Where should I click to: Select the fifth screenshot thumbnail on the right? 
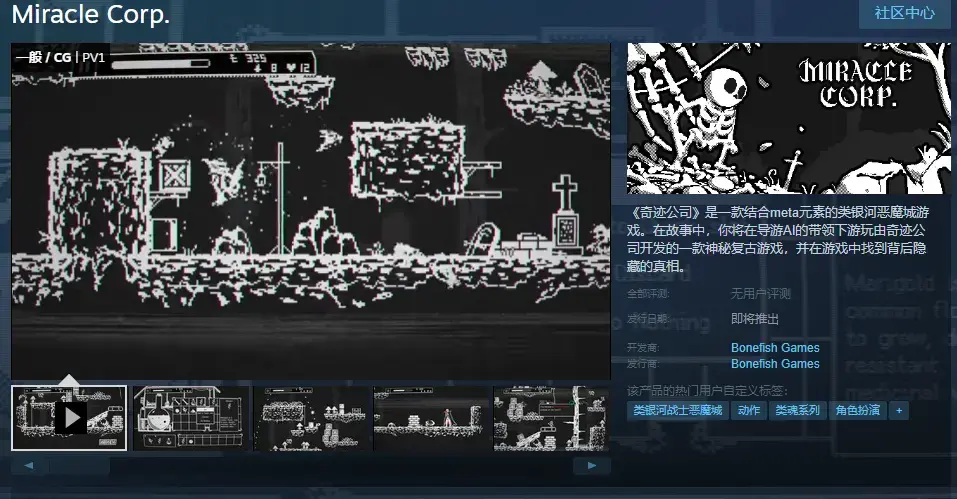pyautogui.click(x=551, y=418)
